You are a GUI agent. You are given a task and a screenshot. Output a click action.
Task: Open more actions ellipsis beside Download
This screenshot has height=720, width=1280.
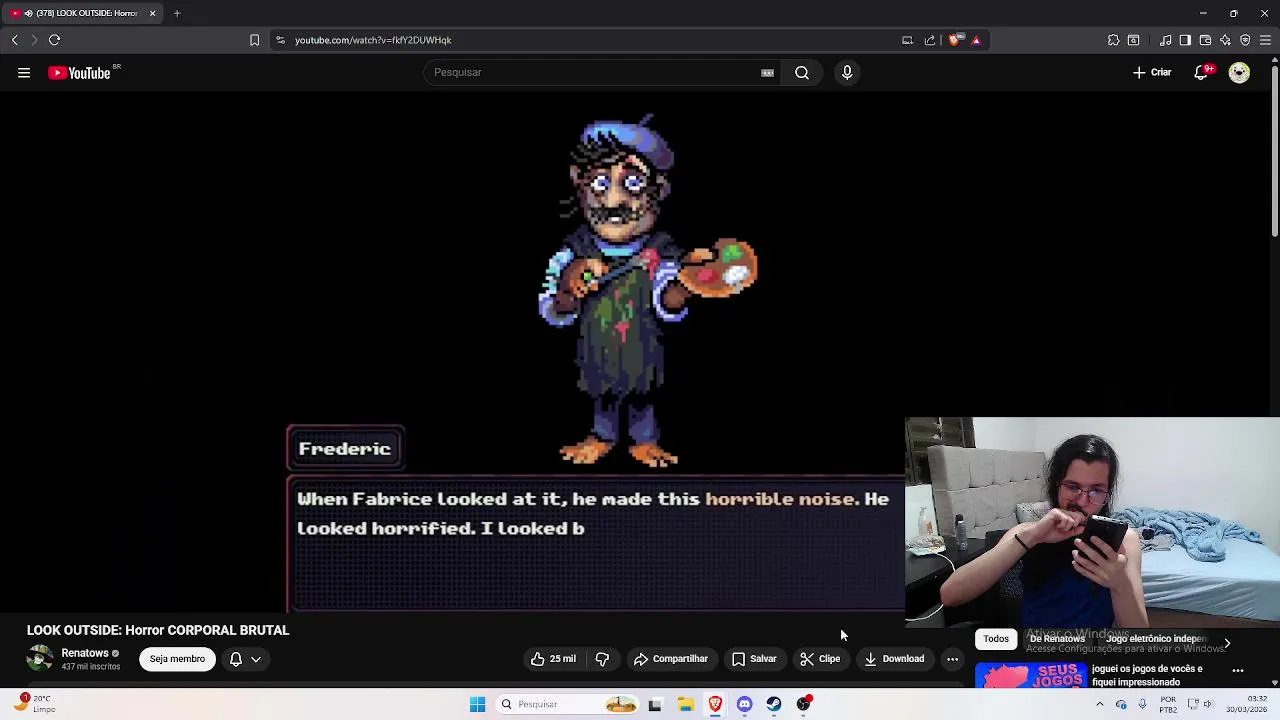coord(952,659)
